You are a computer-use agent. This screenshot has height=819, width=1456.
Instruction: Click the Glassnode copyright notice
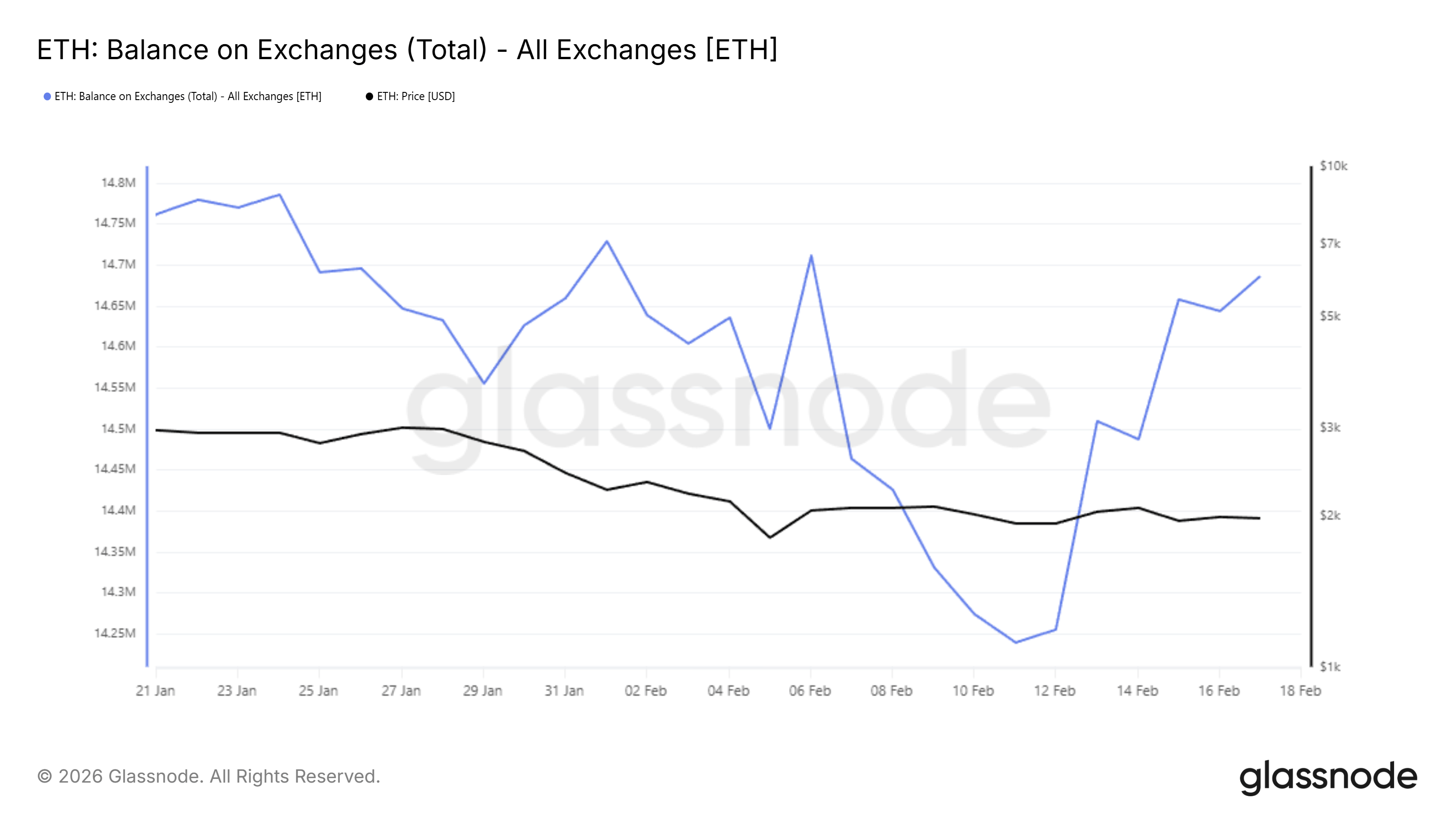pos(208,777)
